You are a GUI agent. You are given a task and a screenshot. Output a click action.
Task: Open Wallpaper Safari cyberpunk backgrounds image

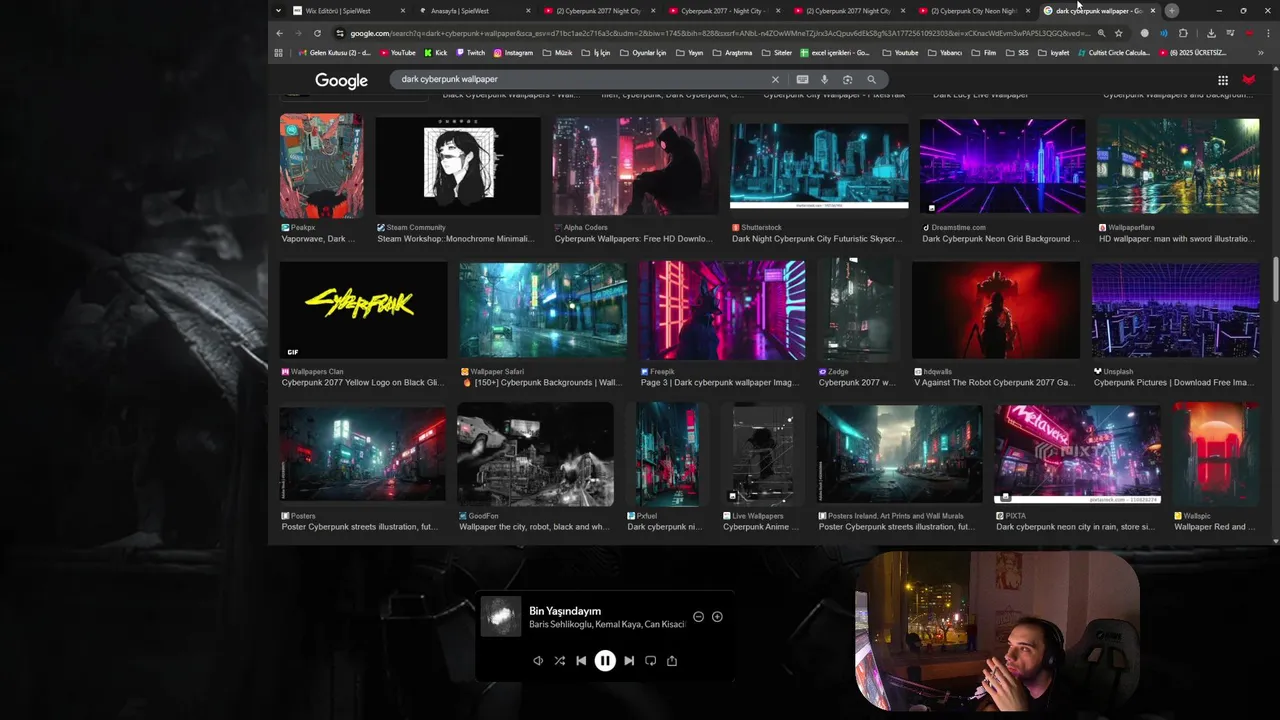coord(543,310)
